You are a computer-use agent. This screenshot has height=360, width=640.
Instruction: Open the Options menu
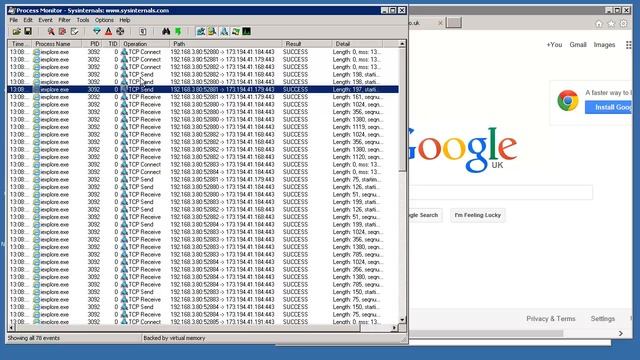(104, 20)
